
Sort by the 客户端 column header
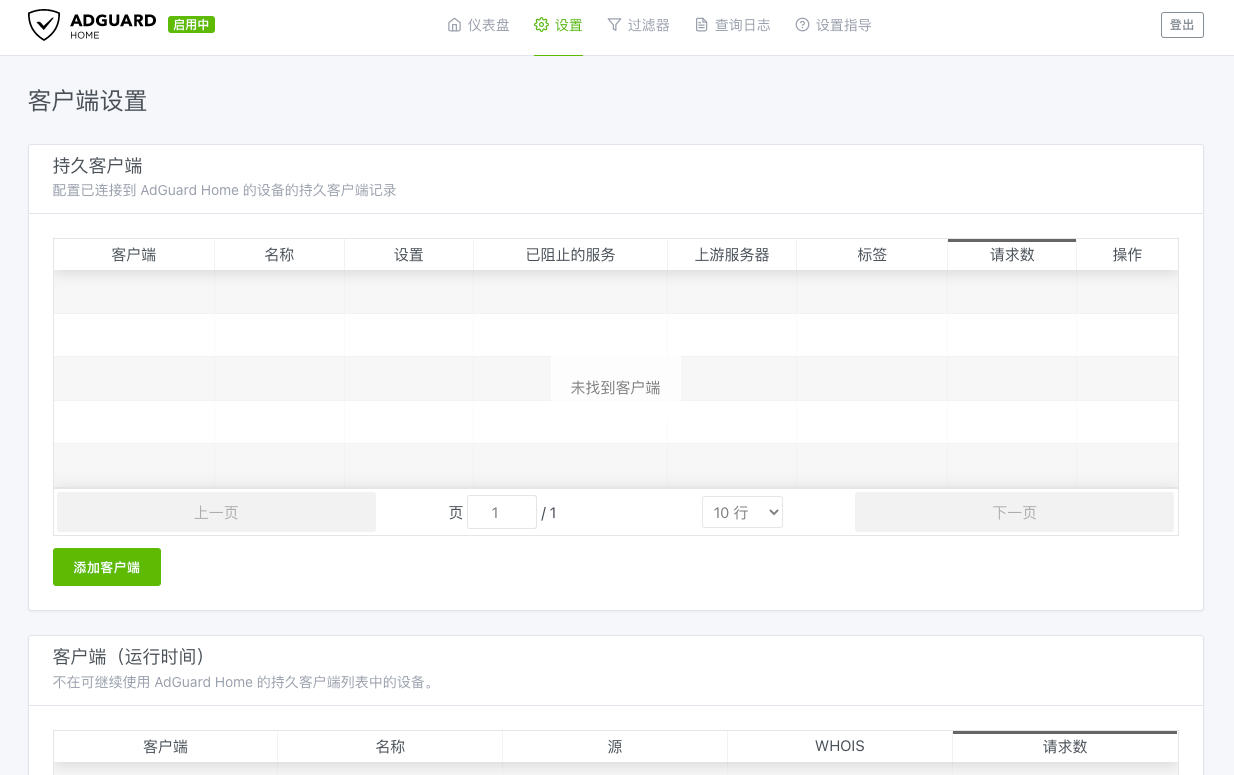click(x=134, y=255)
